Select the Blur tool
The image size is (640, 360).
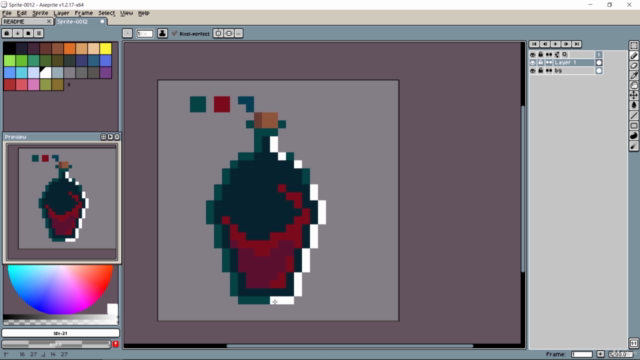click(x=633, y=146)
